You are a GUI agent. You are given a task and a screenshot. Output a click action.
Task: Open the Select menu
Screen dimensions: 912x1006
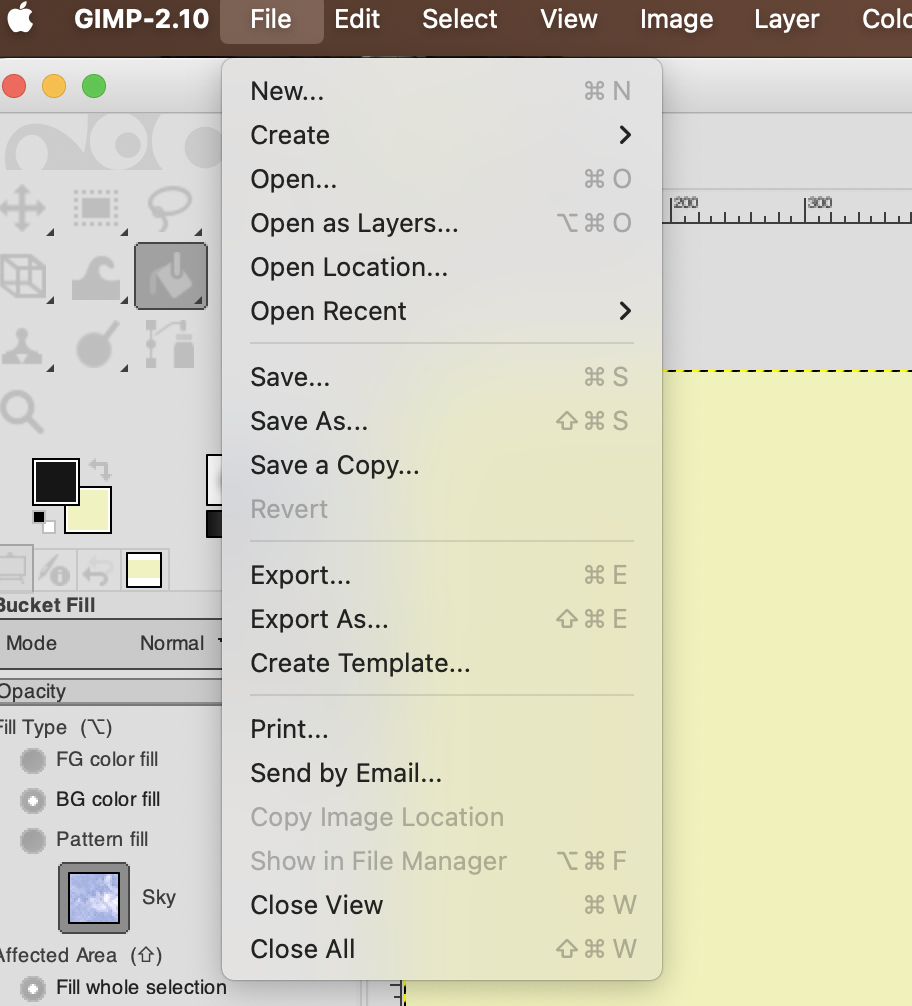coord(460,20)
